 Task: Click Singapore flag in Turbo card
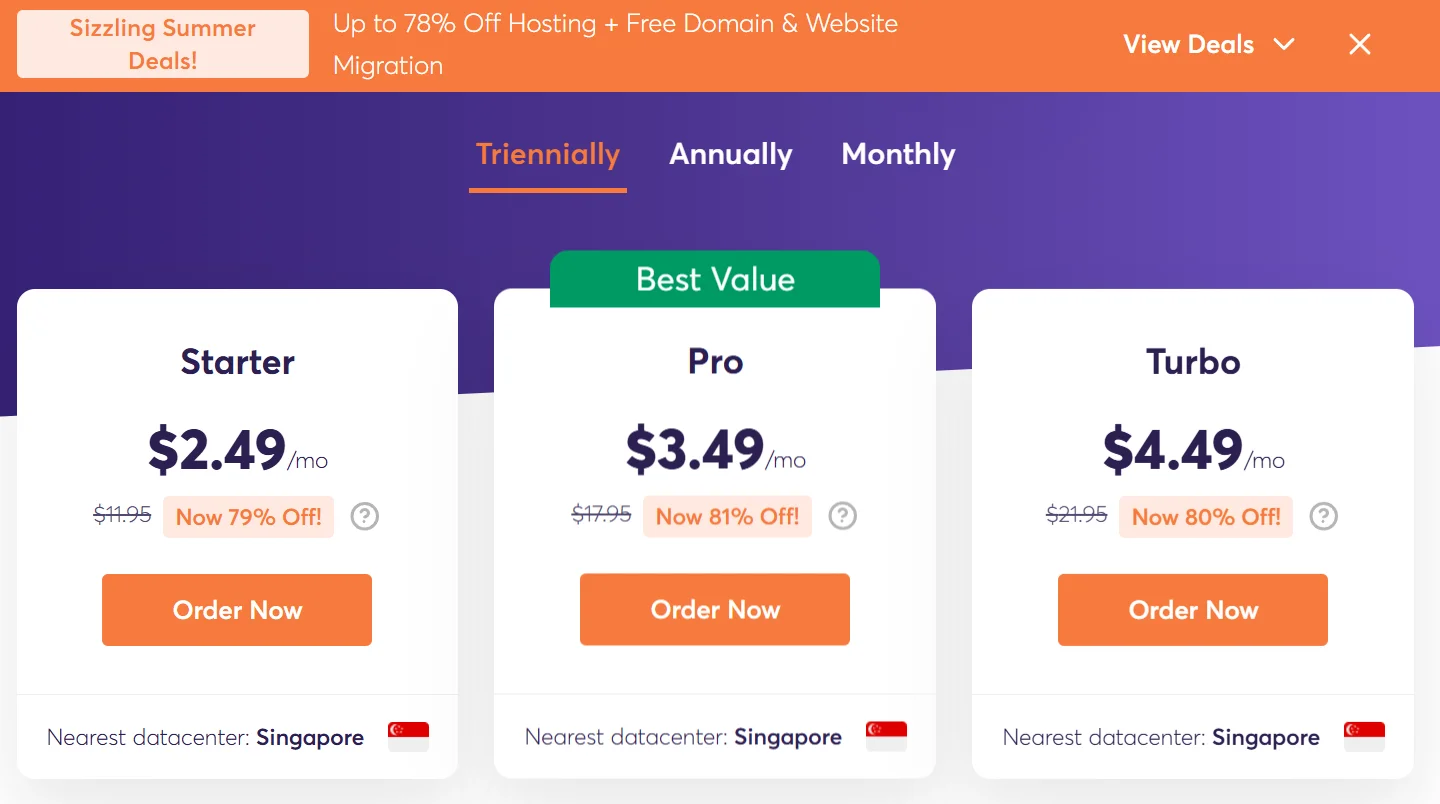[1364, 737]
